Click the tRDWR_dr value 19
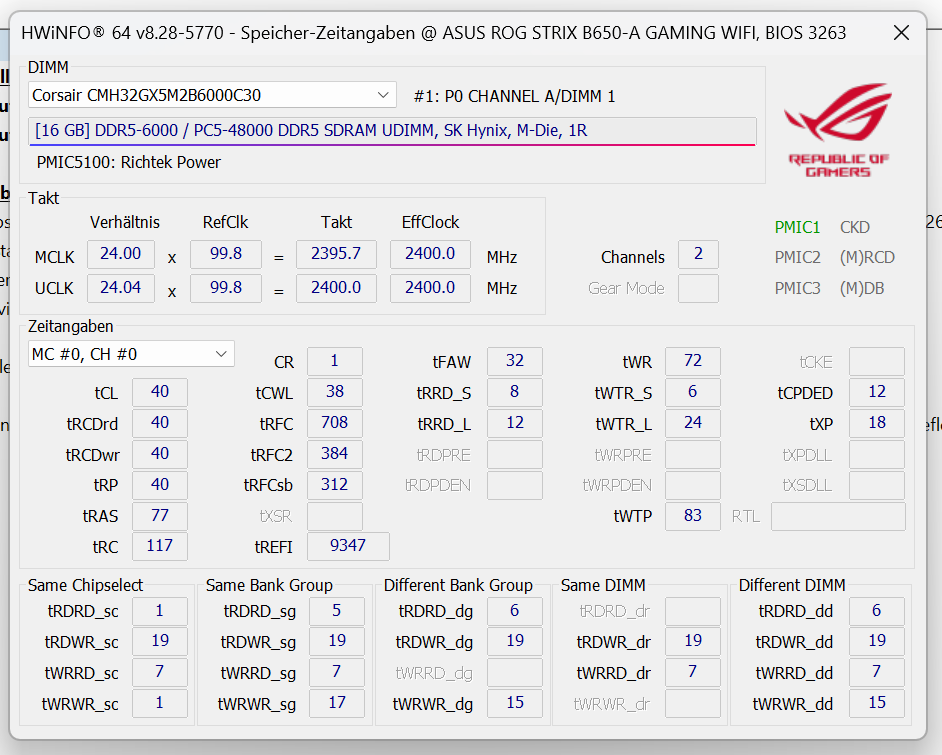This screenshot has height=755, width=942. coord(693,641)
